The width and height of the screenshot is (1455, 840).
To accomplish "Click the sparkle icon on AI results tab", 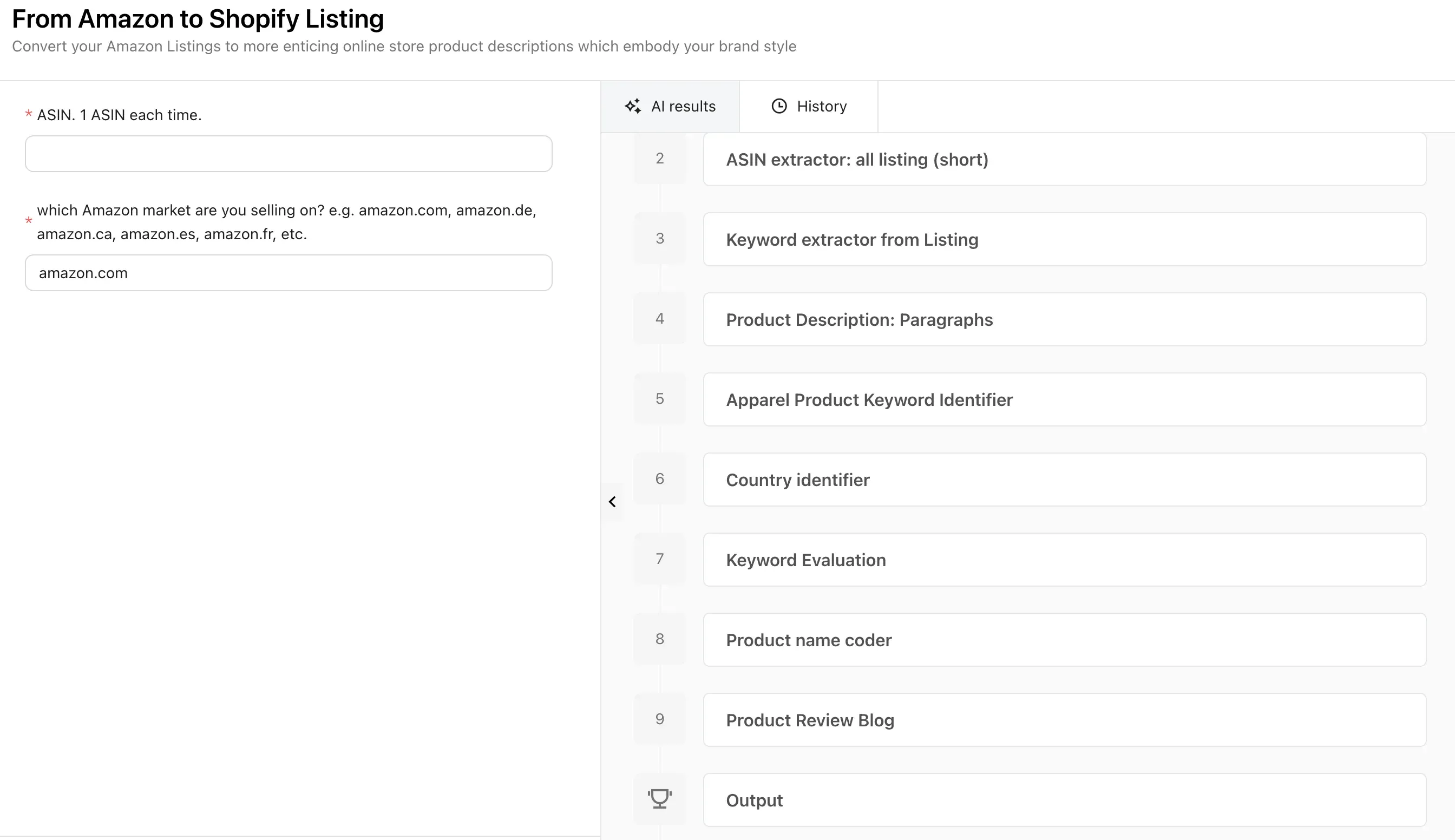I will click(633, 106).
